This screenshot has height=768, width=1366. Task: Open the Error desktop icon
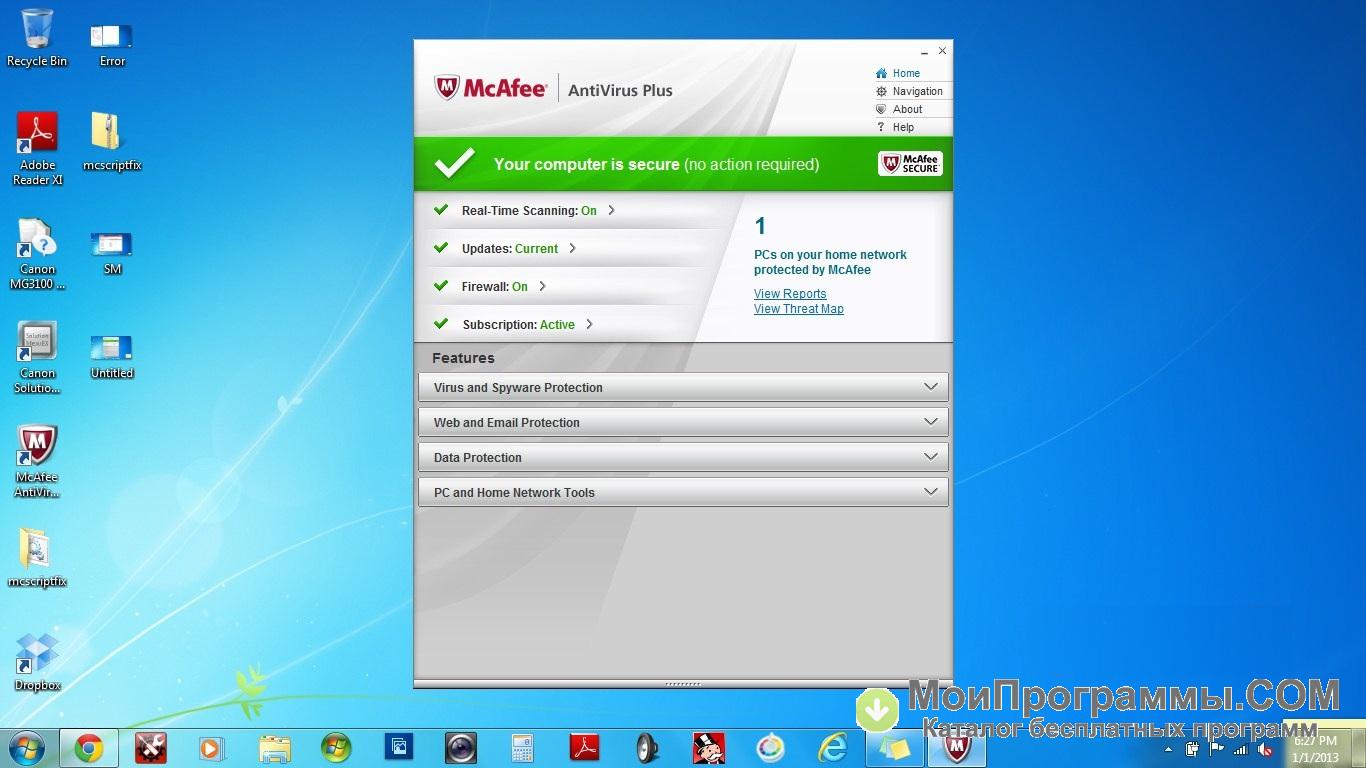click(x=112, y=43)
